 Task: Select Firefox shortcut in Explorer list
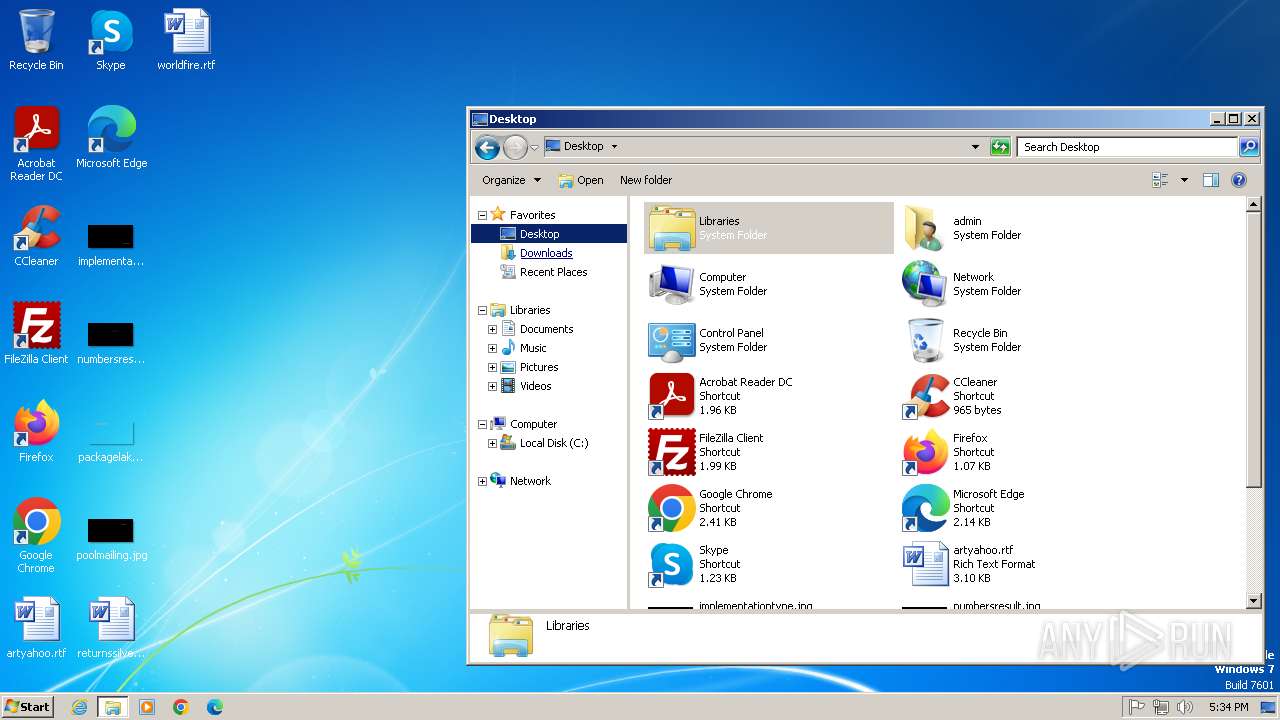tap(1022, 452)
